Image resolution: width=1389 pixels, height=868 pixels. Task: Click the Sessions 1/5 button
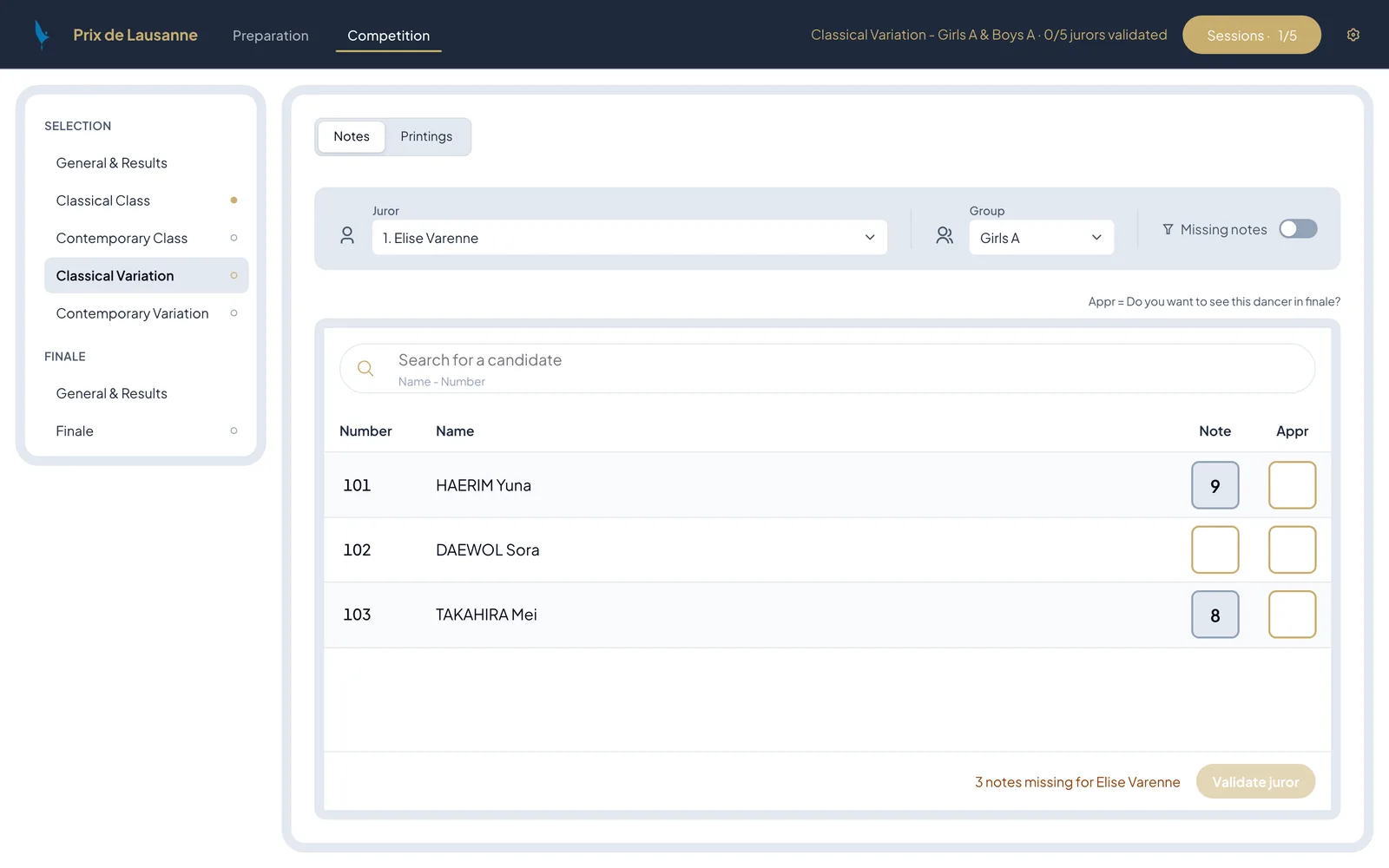tap(1251, 35)
